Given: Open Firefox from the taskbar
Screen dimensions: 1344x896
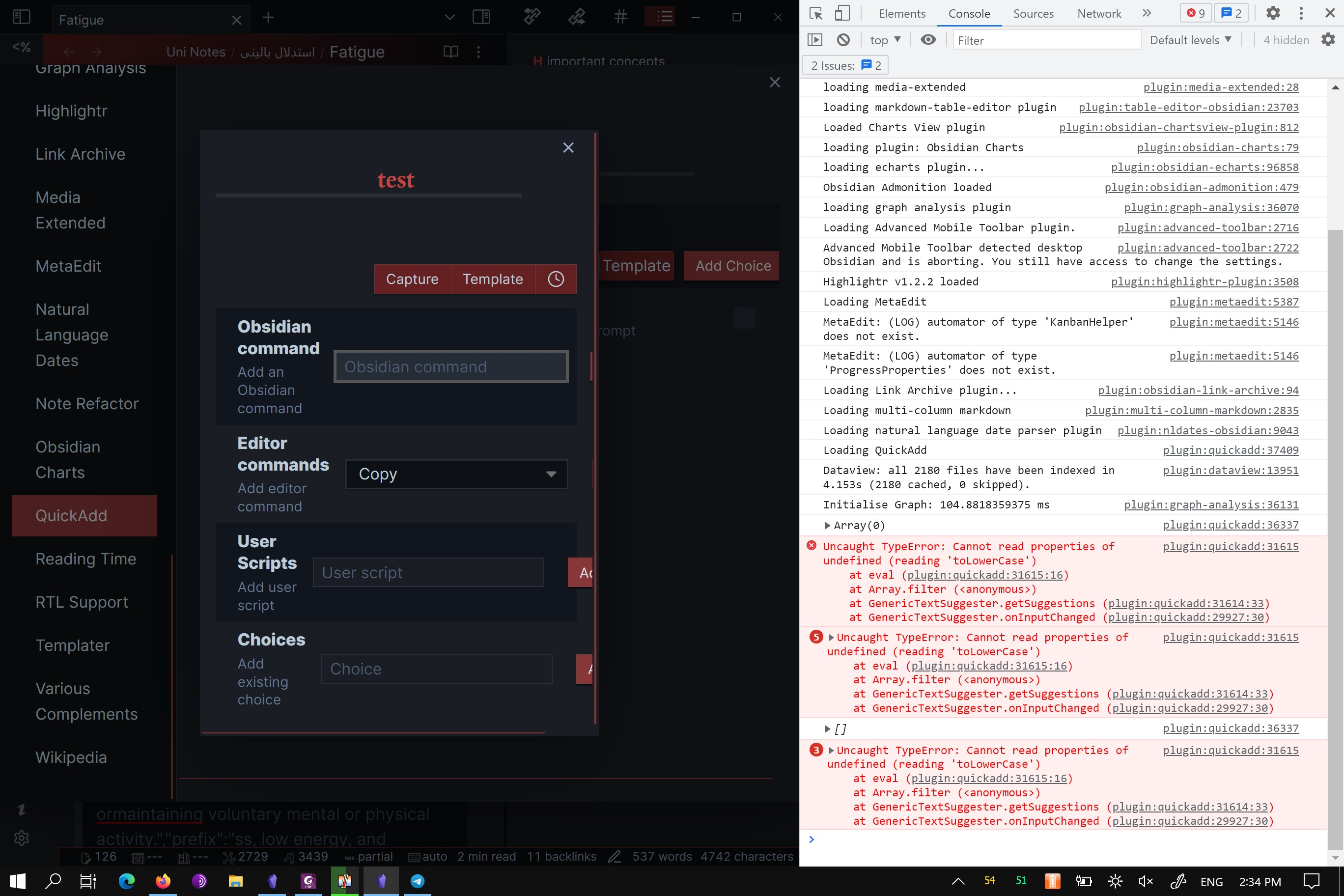Looking at the screenshot, I should click(x=163, y=881).
